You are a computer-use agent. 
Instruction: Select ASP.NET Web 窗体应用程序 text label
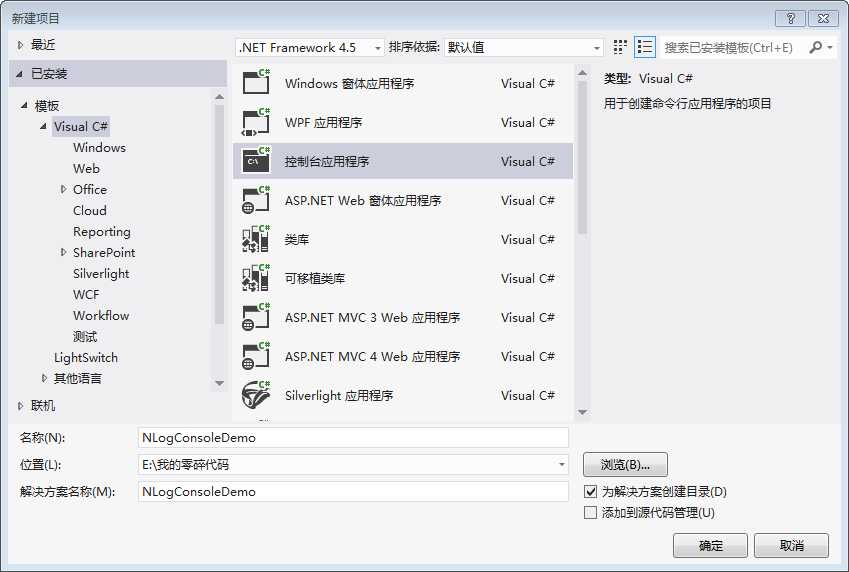click(363, 200)
